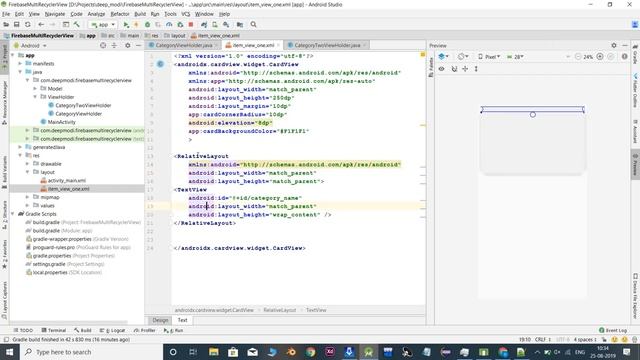Click the Preview magnet autoconnect icon

(x=454, y=69)
